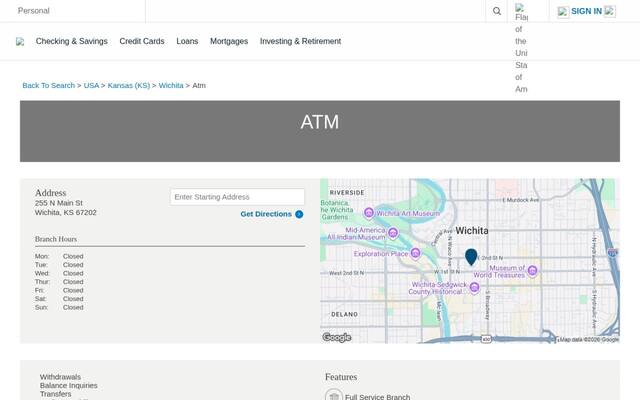Click the Wichita, KS 67202 text
The width and height of the screenshot is (640, 400).
click(65, 212)
